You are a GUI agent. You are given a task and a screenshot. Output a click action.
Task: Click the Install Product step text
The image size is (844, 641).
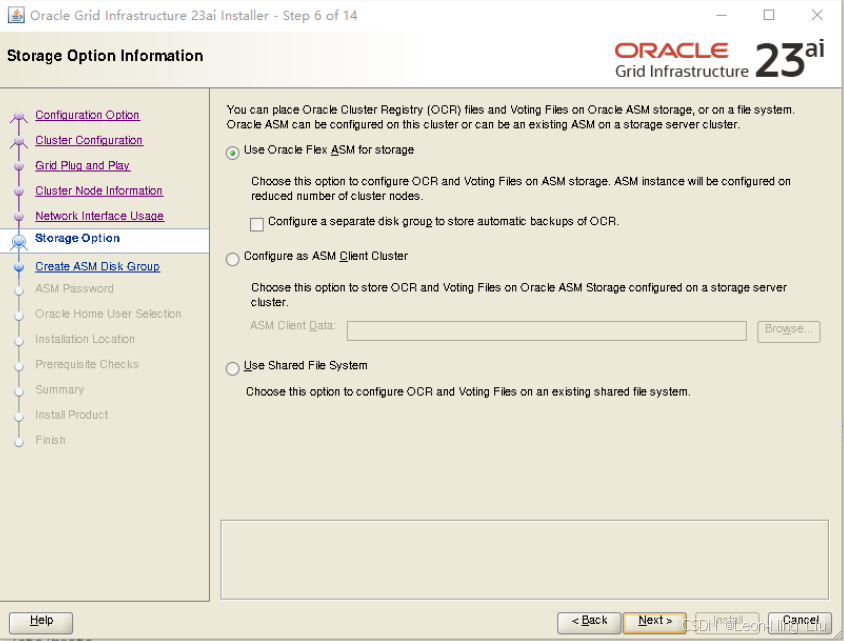[72, 415]
